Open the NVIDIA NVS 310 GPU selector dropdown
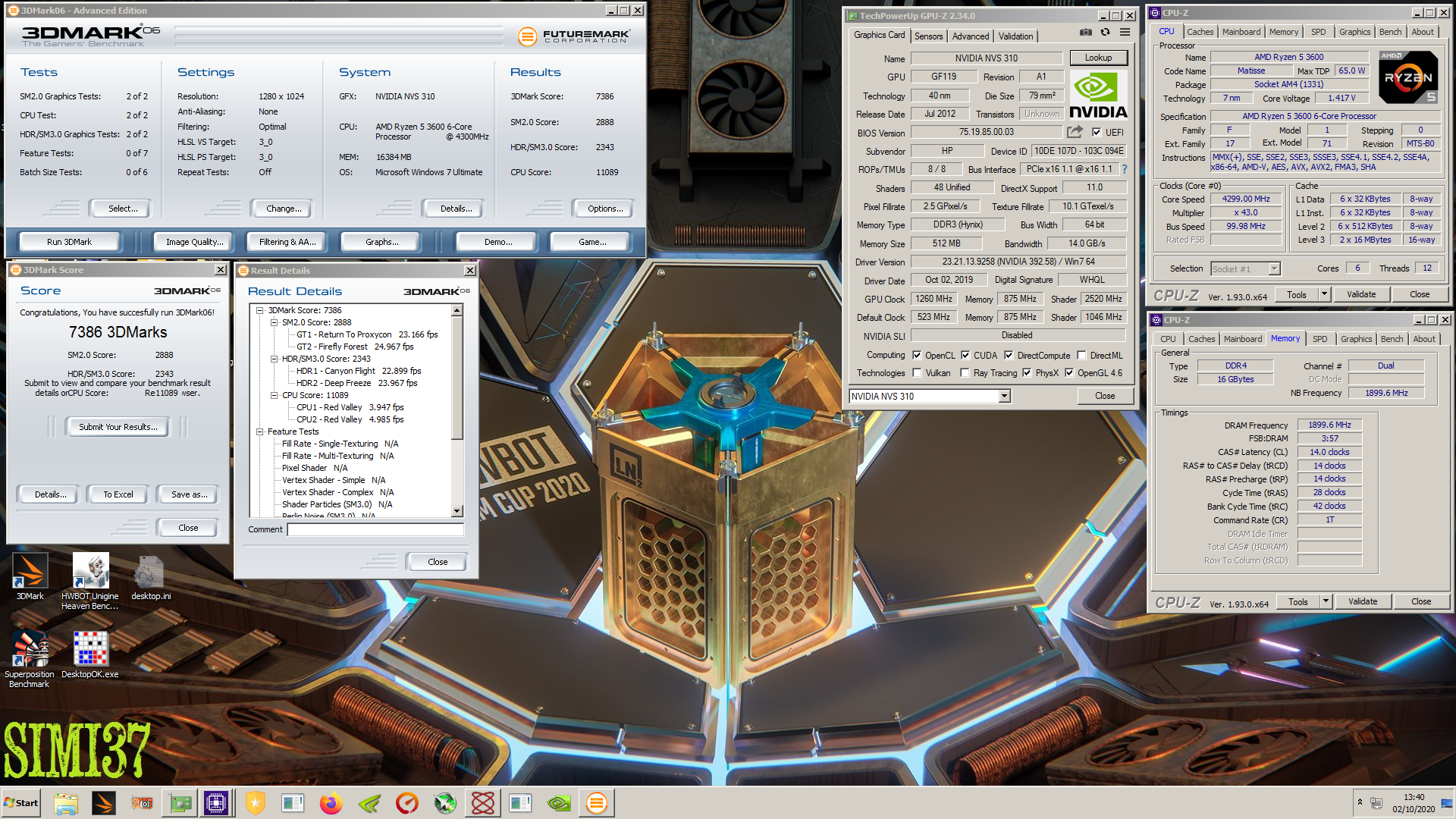Image resolution: width=1456 pixels, height=819 pixels. 1005,396
